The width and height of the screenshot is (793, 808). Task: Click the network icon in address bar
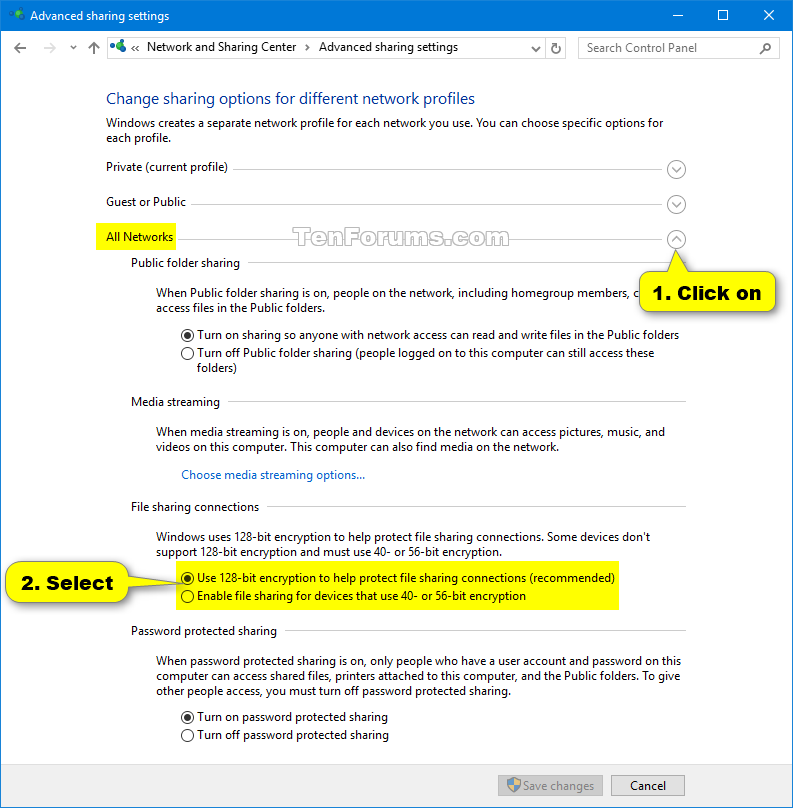tap(118, 46)
